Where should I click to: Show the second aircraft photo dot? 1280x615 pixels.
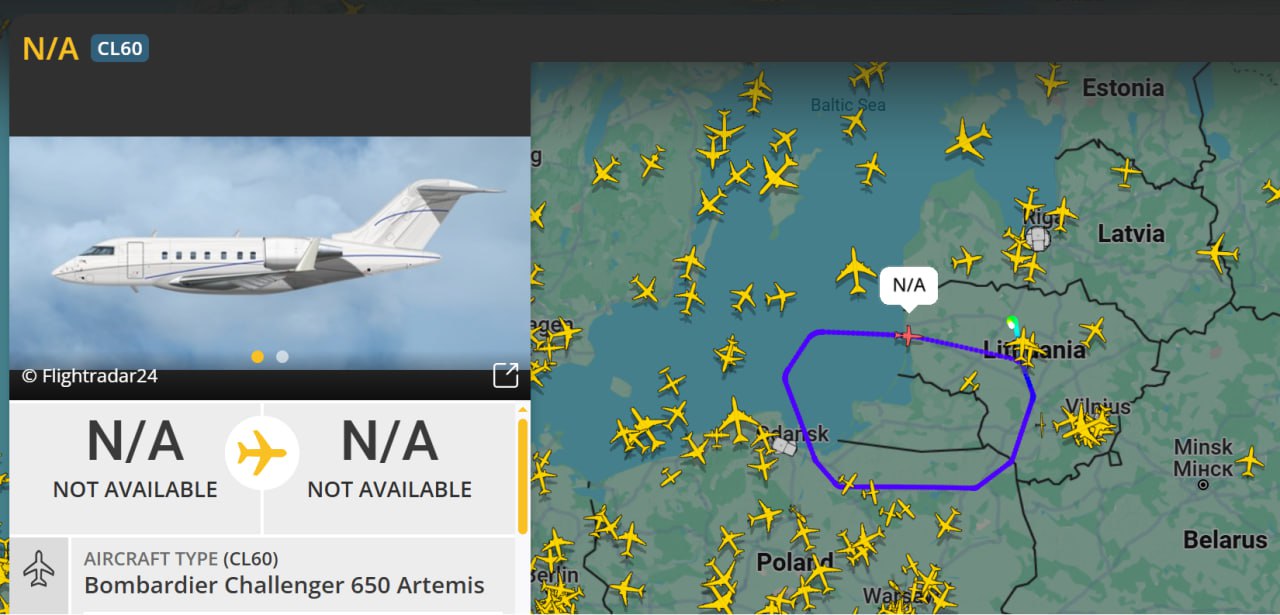pos(283,356)
